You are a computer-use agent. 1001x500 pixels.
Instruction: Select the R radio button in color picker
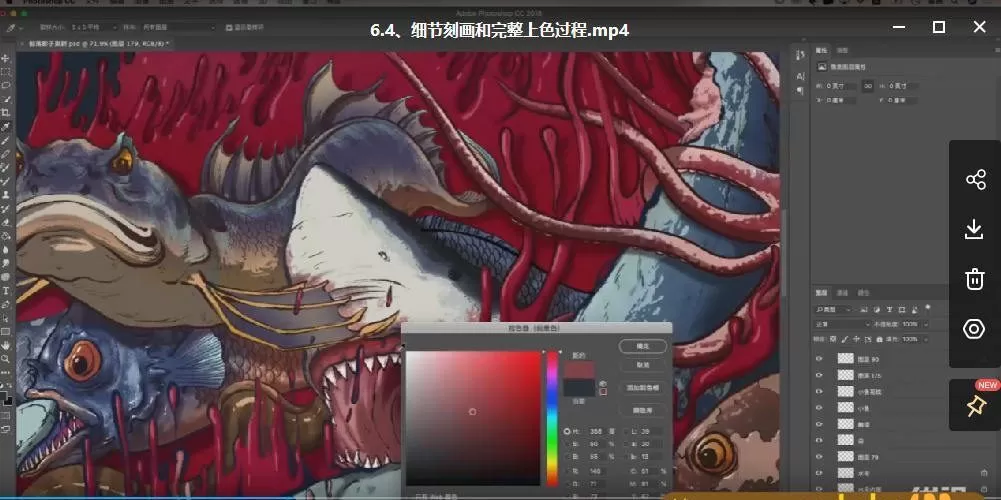(567, 471)
